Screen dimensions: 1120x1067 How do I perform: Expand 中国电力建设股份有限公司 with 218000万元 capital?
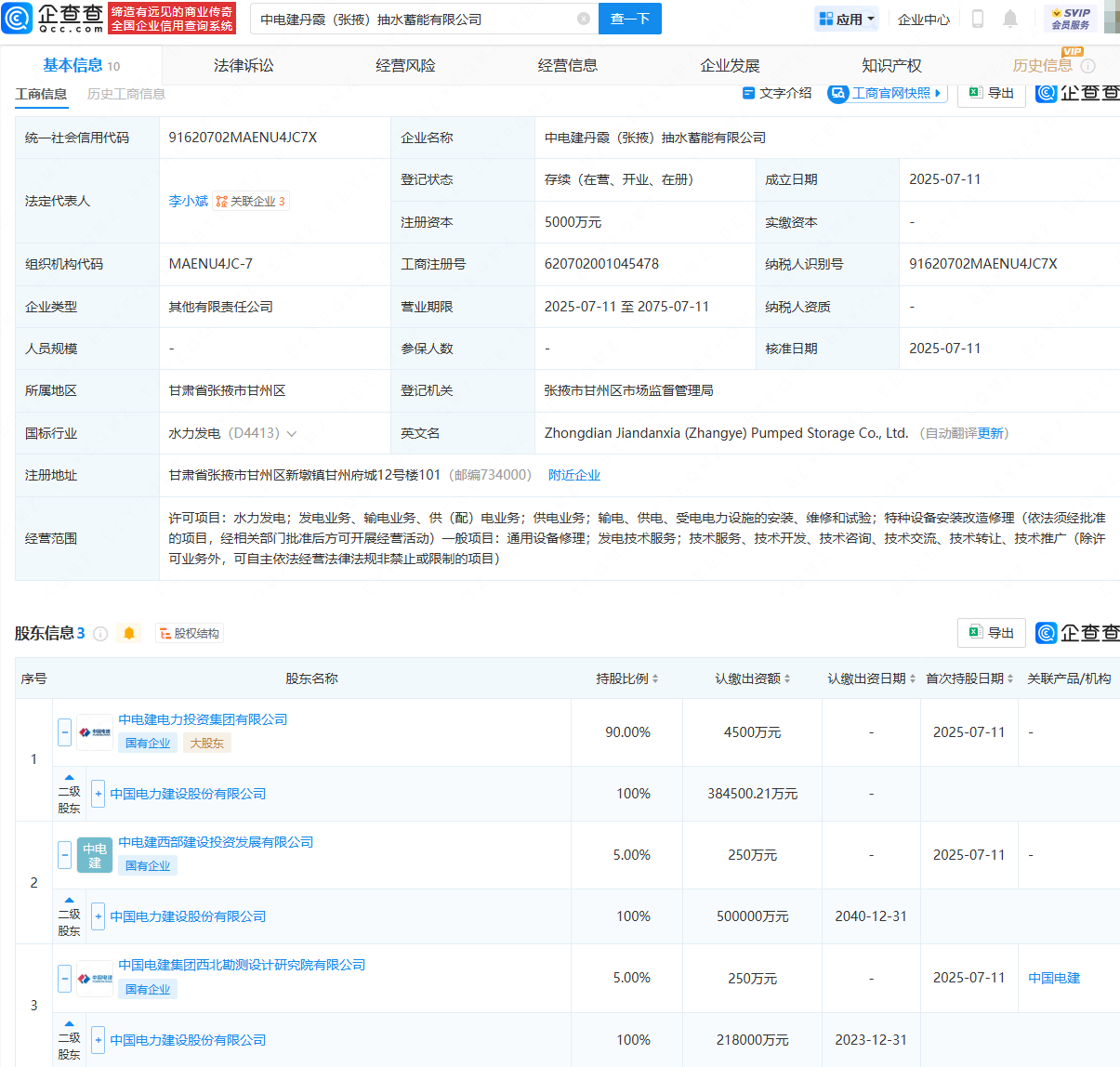pos(99,1040)
